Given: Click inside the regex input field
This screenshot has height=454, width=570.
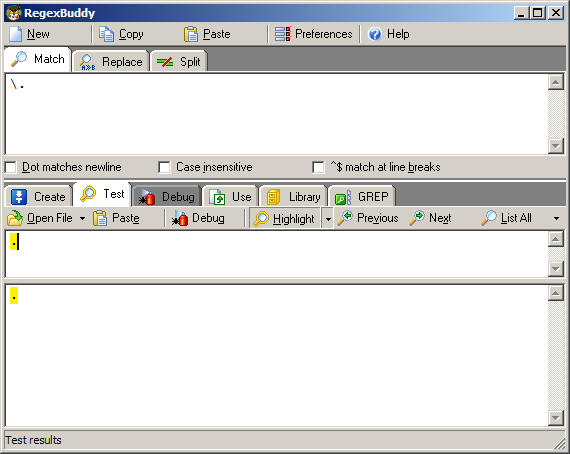Looking at the screenshot, I should click(276, 114).
